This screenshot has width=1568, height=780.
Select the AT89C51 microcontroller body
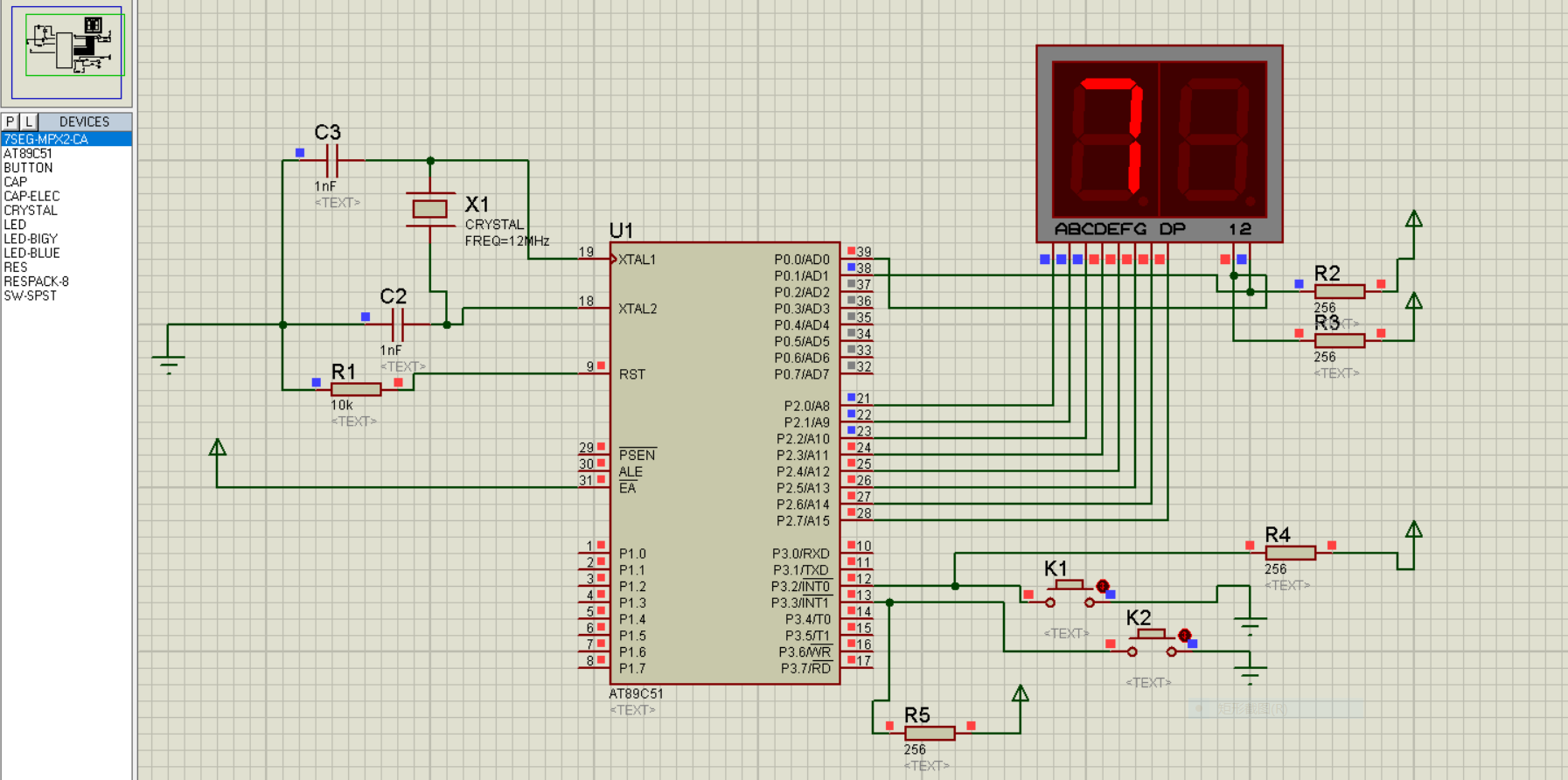[x=725, y=463]
